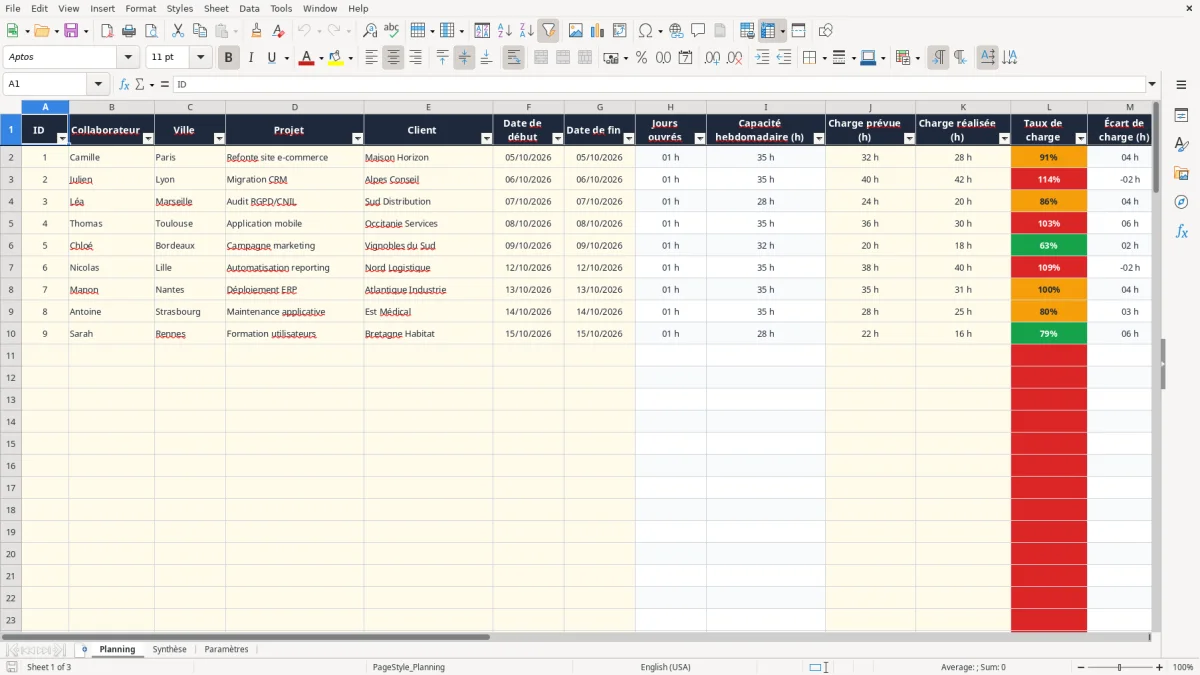Image resolution: width=1200 pixels, height=675 pixels.
Task: Click the formula input line
Action: tap(658, 85)
